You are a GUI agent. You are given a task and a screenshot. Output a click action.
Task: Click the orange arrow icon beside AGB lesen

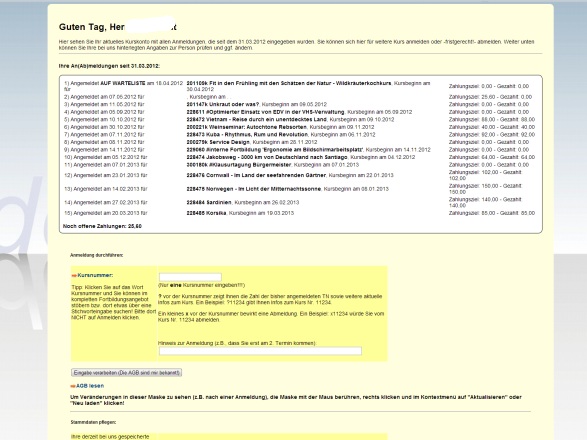73,386
